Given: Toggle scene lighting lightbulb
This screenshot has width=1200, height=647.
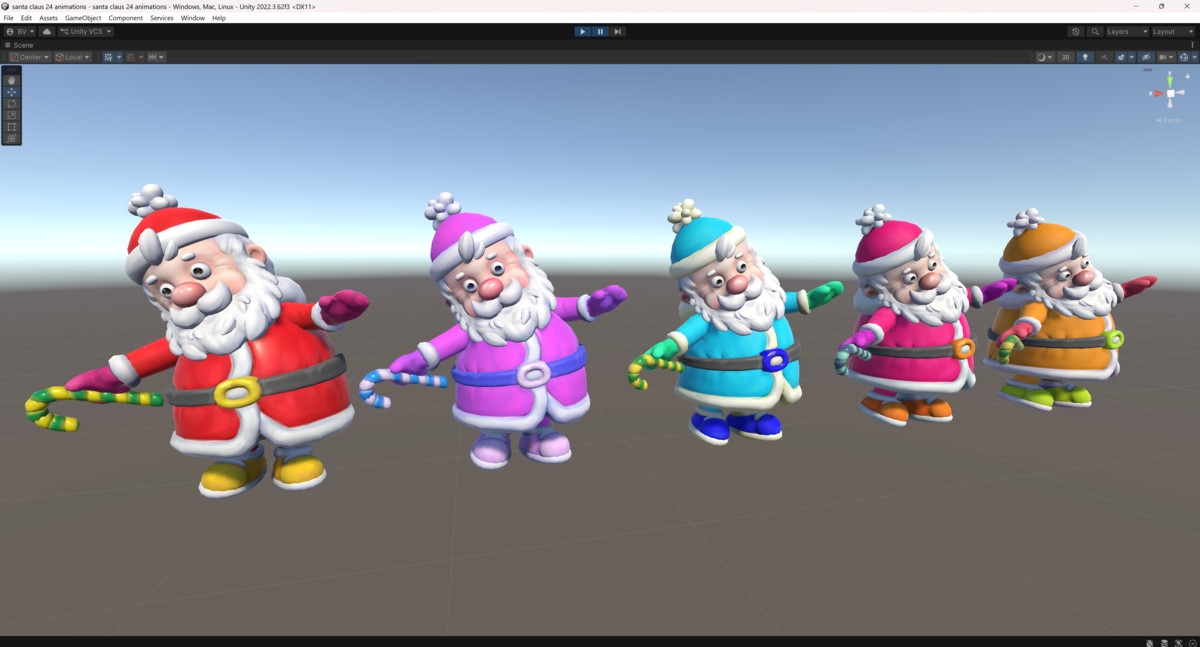Looking at the screenshot, I should 1085,57.
